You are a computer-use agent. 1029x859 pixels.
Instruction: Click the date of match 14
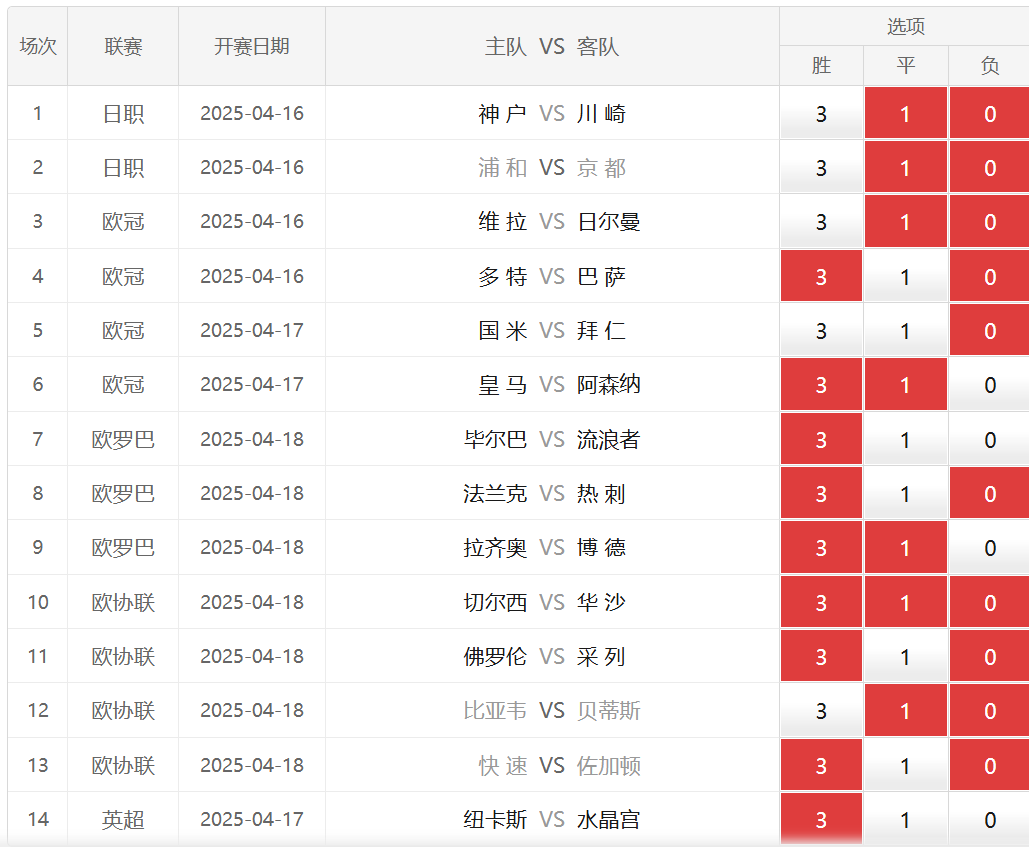(x=252, y=819)
